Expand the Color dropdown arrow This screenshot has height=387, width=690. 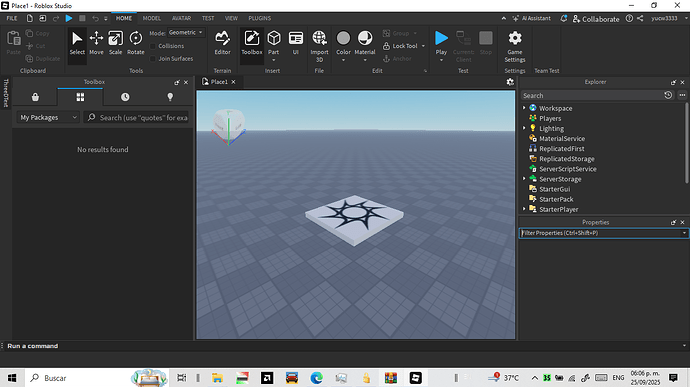(x=343, y=60)
